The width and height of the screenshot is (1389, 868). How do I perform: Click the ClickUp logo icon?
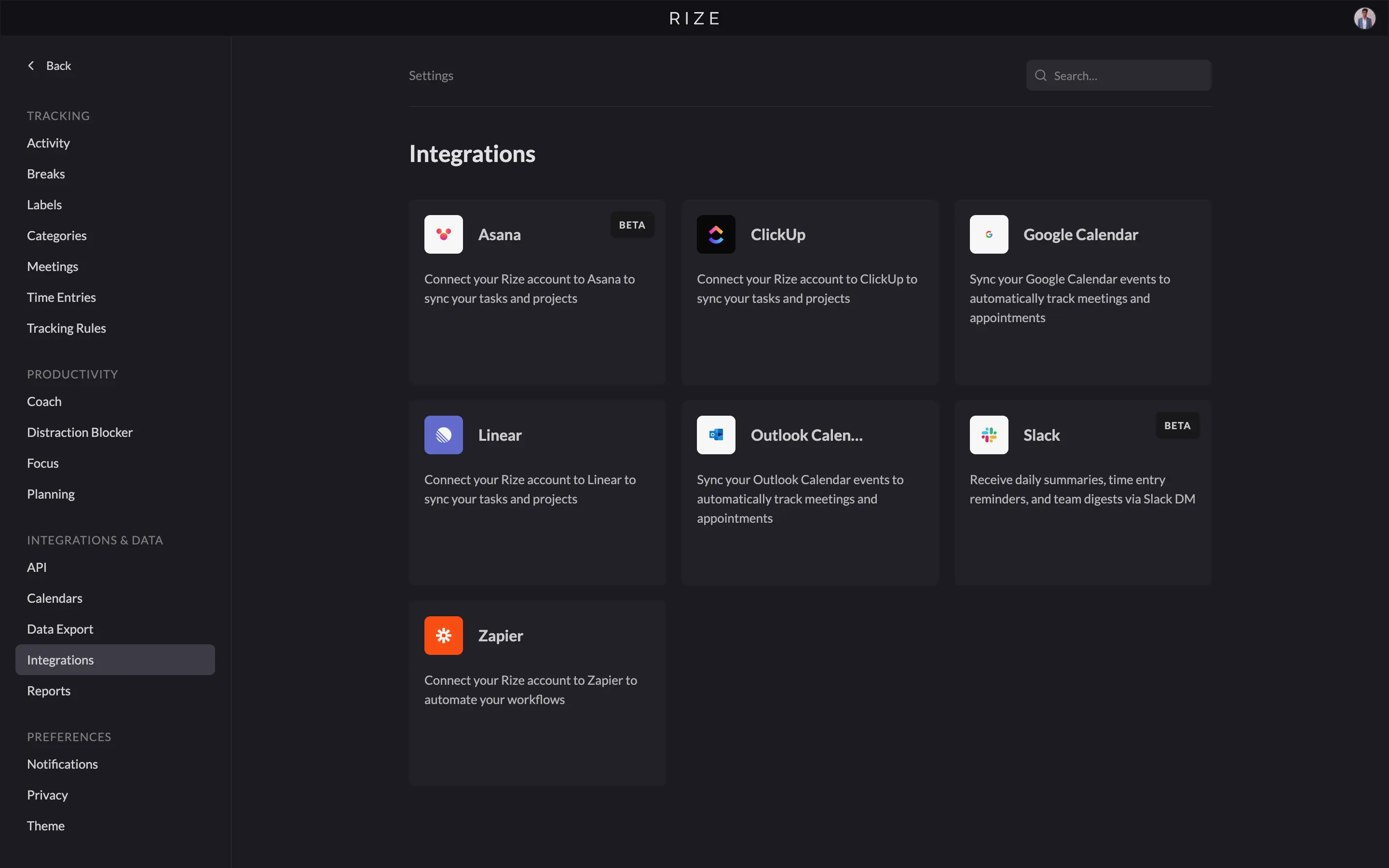point(716,234)
